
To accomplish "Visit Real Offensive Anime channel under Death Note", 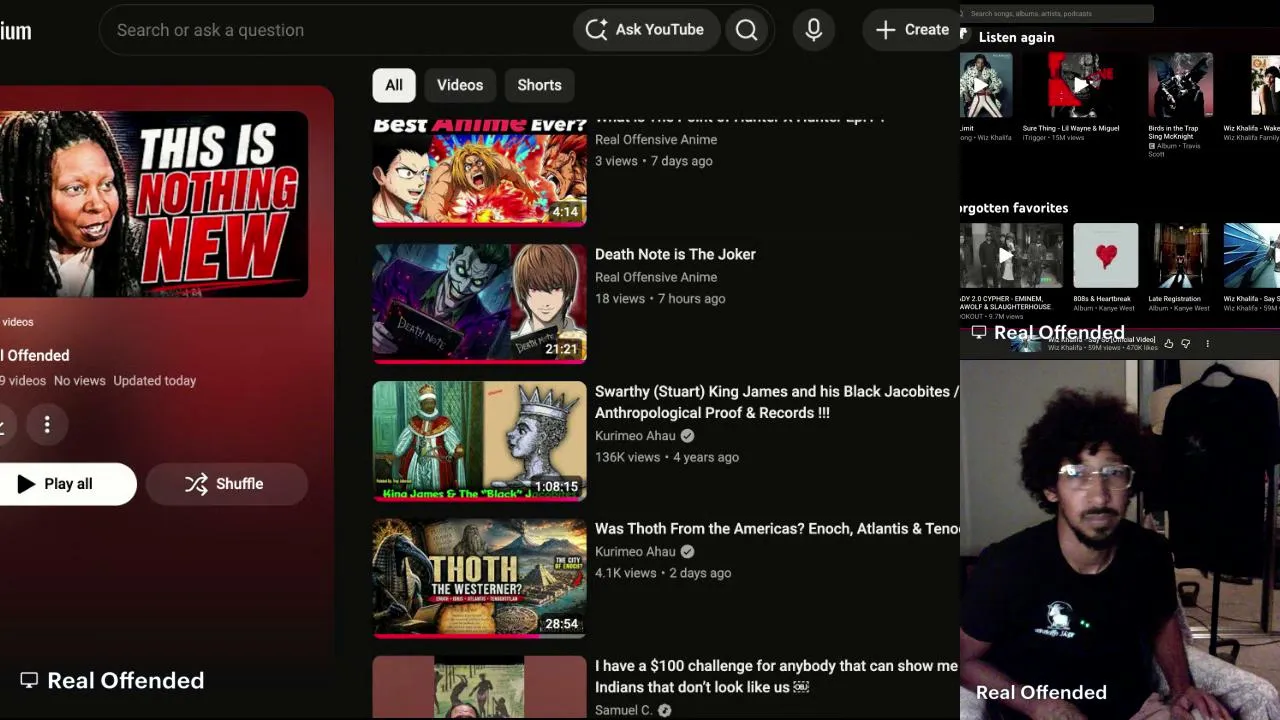I will pyautogui.click(x=656, y=277).
